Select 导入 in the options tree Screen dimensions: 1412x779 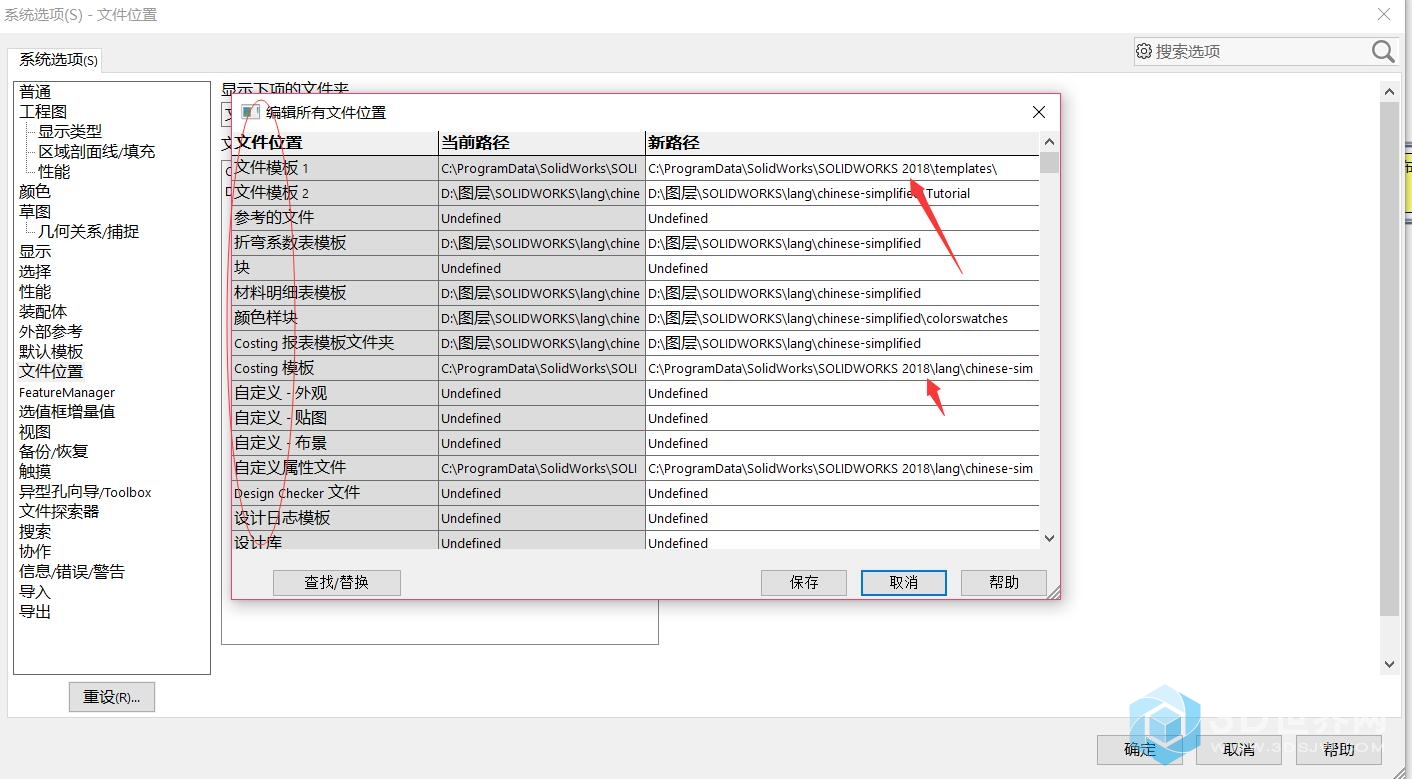(x=35, y=592)
